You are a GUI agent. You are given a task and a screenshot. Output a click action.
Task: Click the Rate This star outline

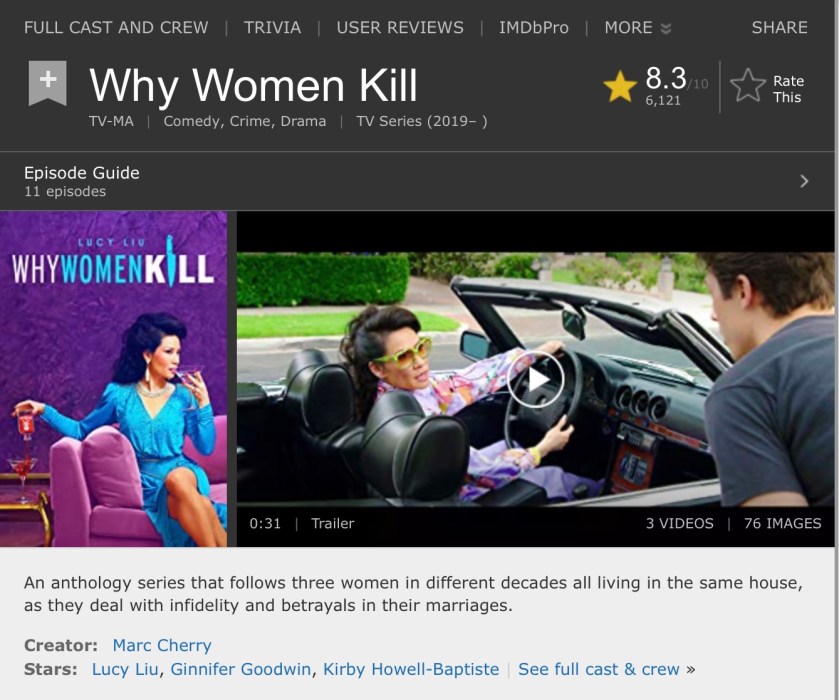748,86
